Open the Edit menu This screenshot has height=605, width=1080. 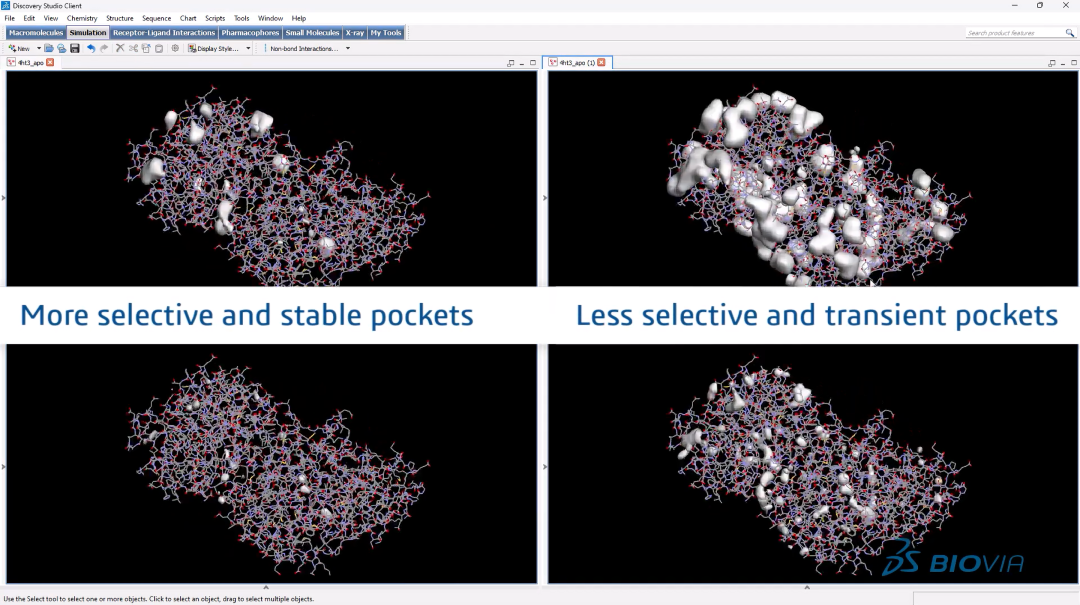tap(29, 18)
